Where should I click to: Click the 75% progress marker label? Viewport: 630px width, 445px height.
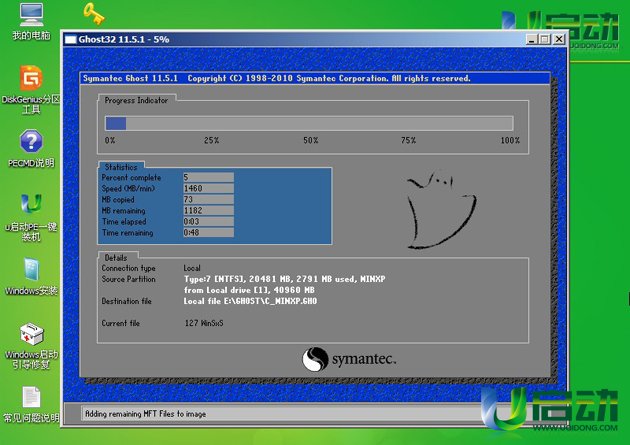coord(408,141)
